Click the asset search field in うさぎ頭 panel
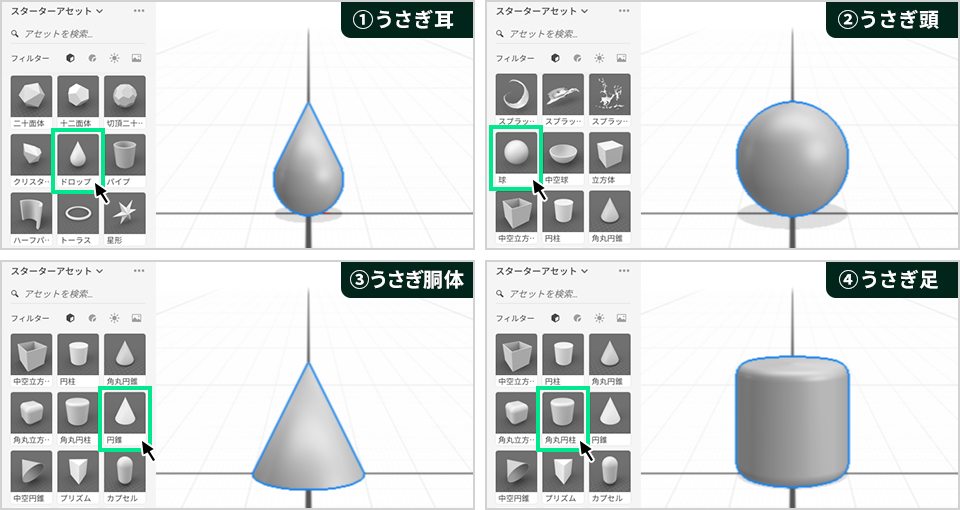The image size is (960, 510). click(563, 34)
